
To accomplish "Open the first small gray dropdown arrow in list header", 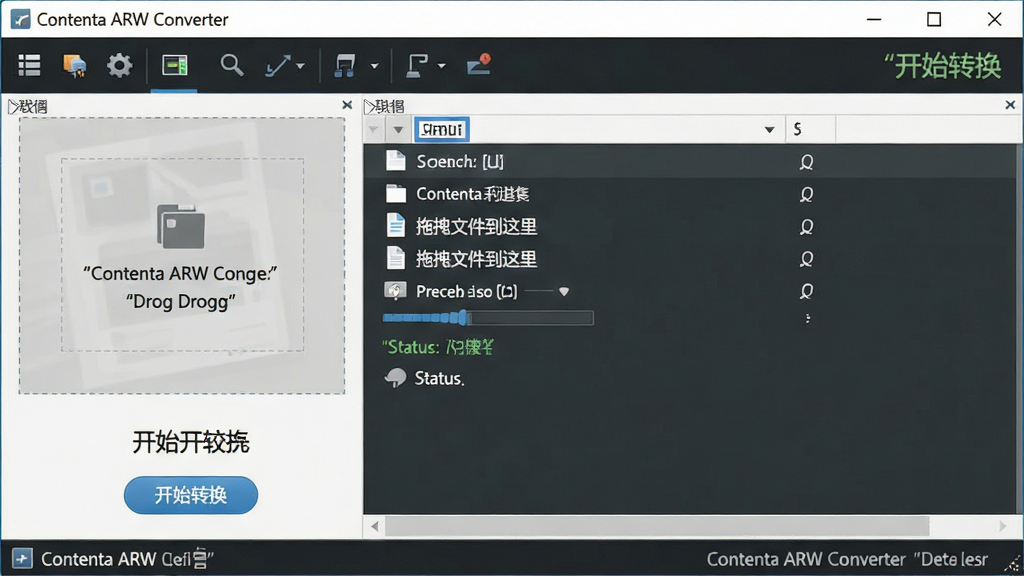I will [373, 129].
